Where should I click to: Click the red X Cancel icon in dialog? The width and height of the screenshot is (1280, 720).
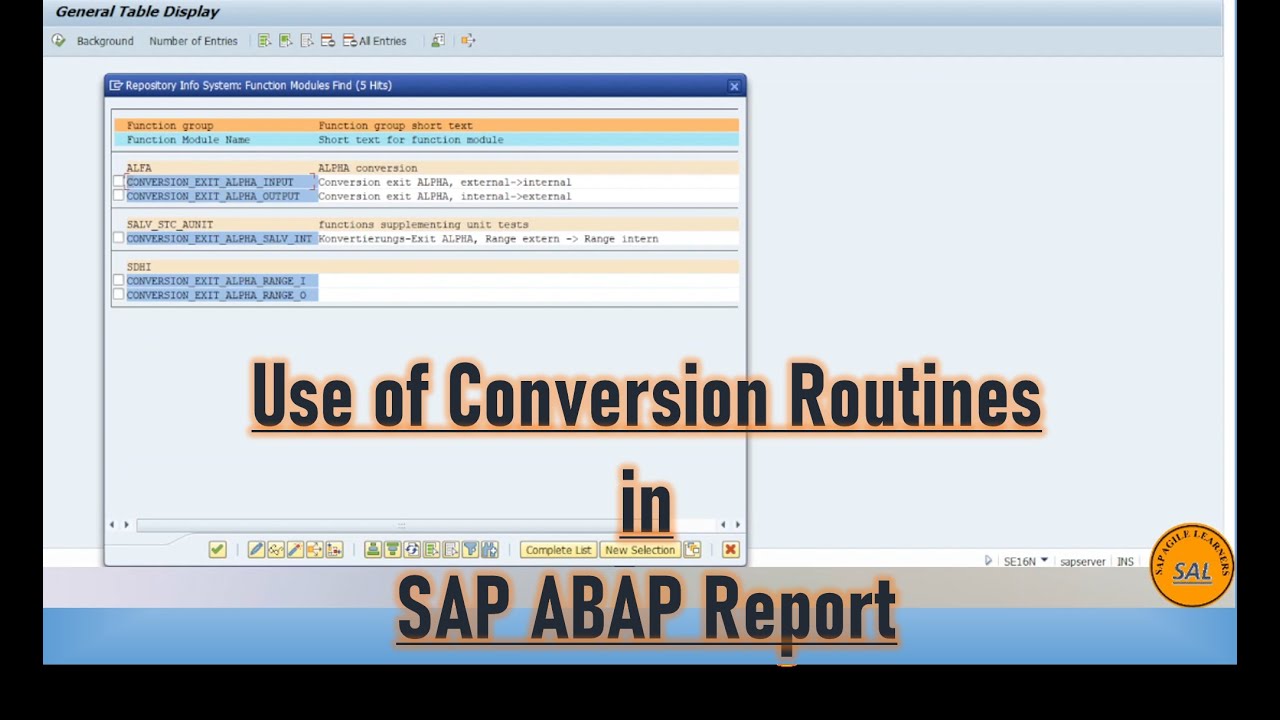coord(731,549)
